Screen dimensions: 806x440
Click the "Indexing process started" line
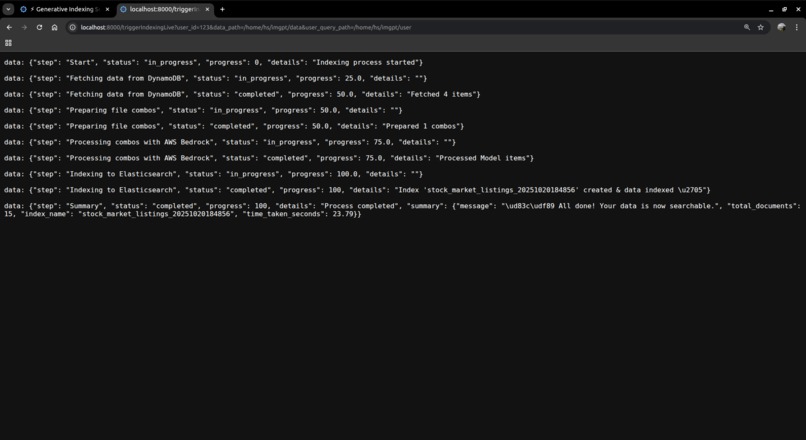pos(213,62)
